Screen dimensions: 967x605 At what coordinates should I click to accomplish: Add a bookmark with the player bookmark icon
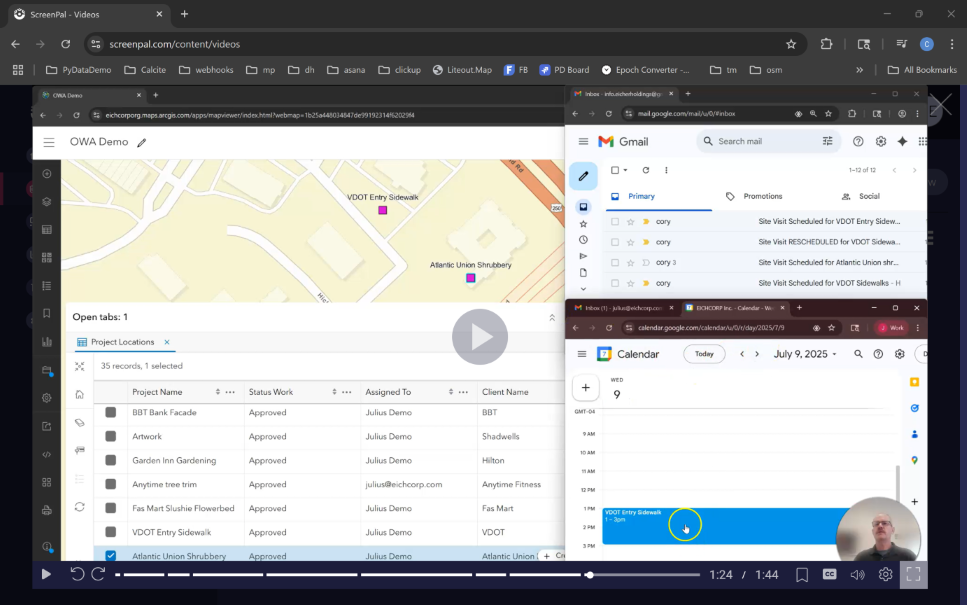pos(801,574)
